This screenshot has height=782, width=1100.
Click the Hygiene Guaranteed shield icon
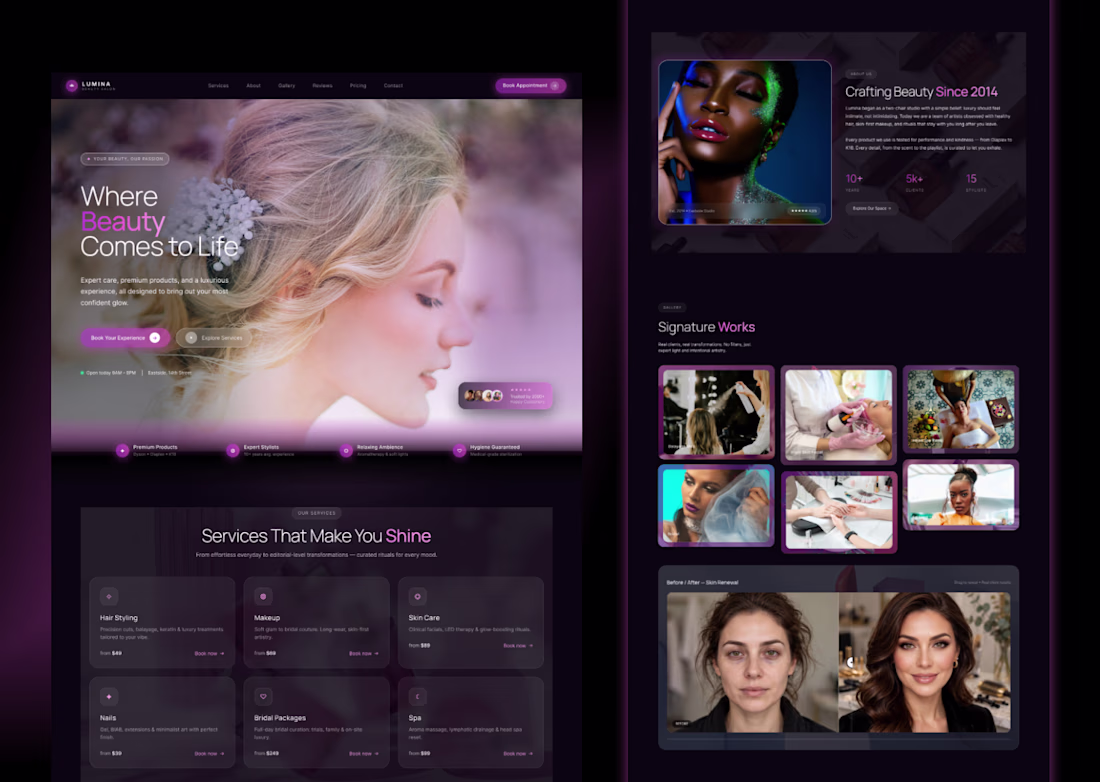coord(460,450)
